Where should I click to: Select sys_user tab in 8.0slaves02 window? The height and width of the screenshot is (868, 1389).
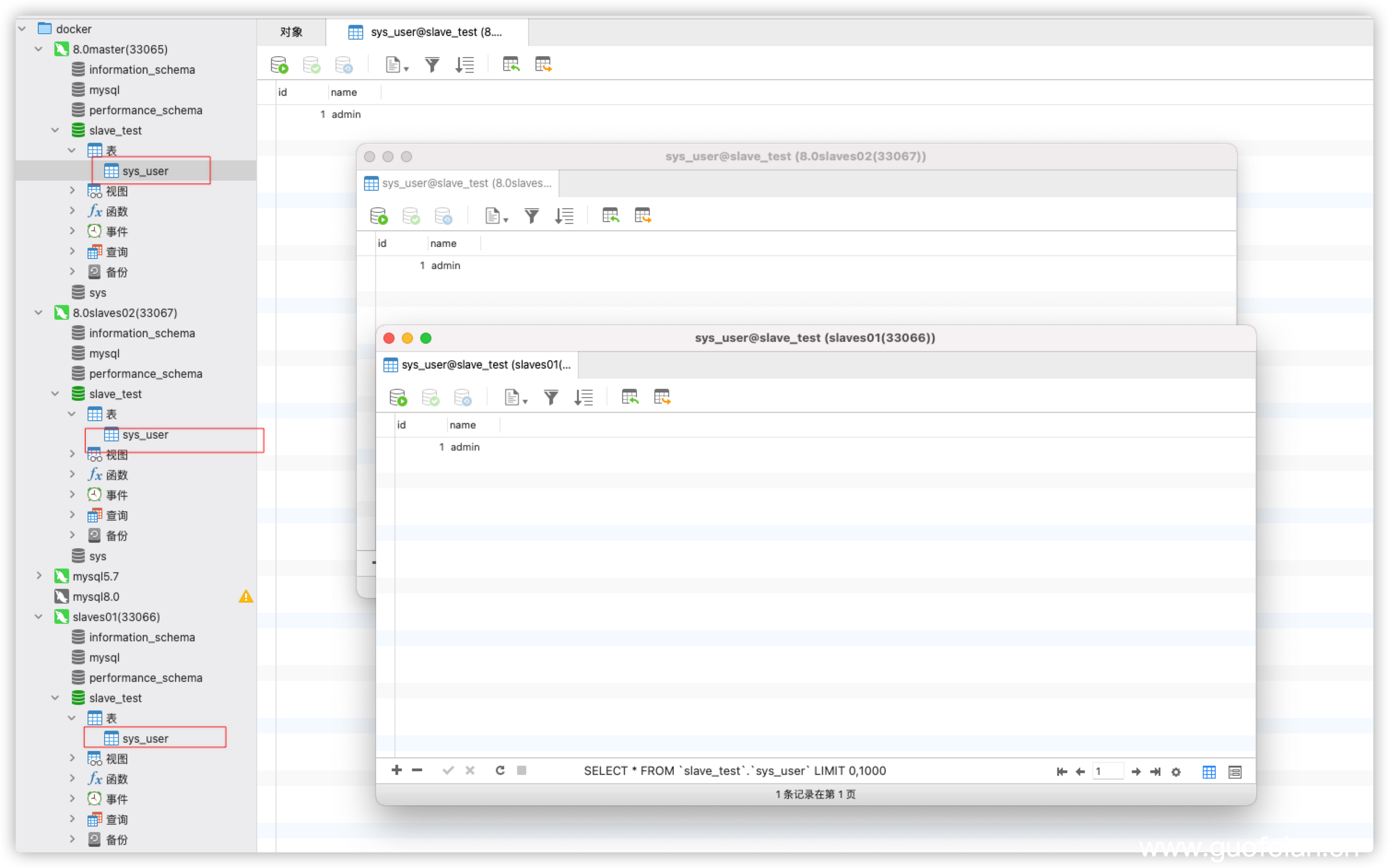pos(458,183)
